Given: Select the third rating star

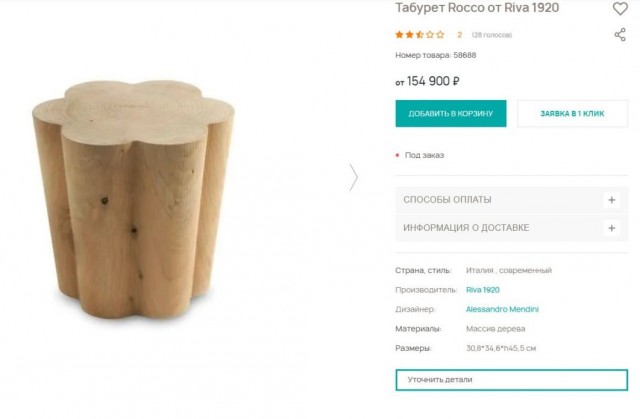Looking at the screenshot, I should pyautogui.click(x=420, y=35).
